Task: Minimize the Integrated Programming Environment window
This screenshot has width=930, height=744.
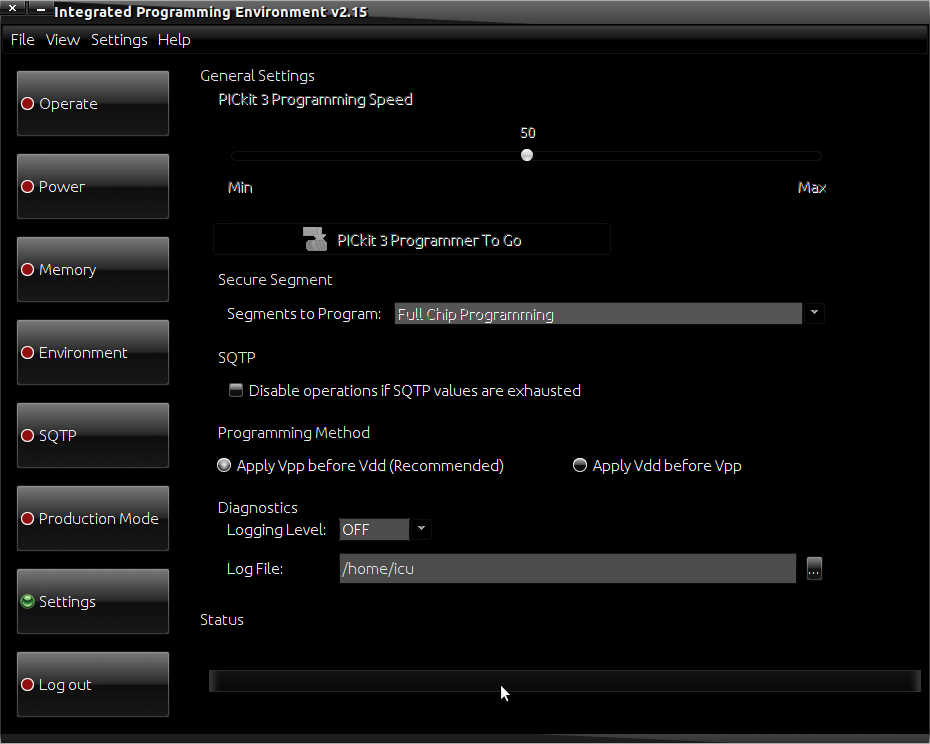Action: tap(40, 9)
